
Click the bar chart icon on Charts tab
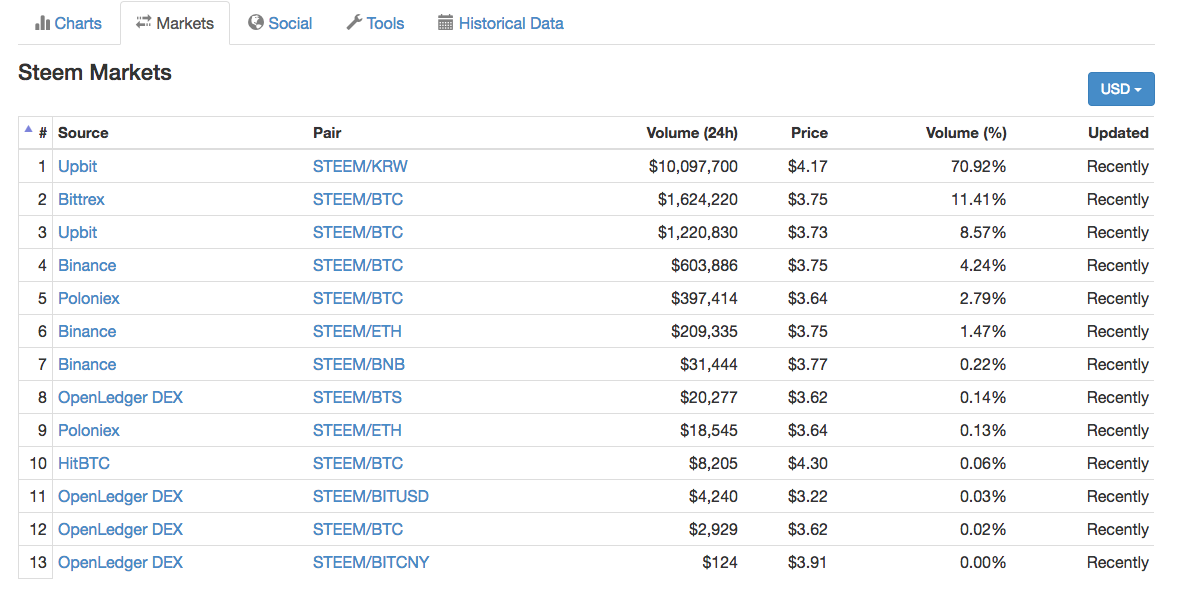42,23
